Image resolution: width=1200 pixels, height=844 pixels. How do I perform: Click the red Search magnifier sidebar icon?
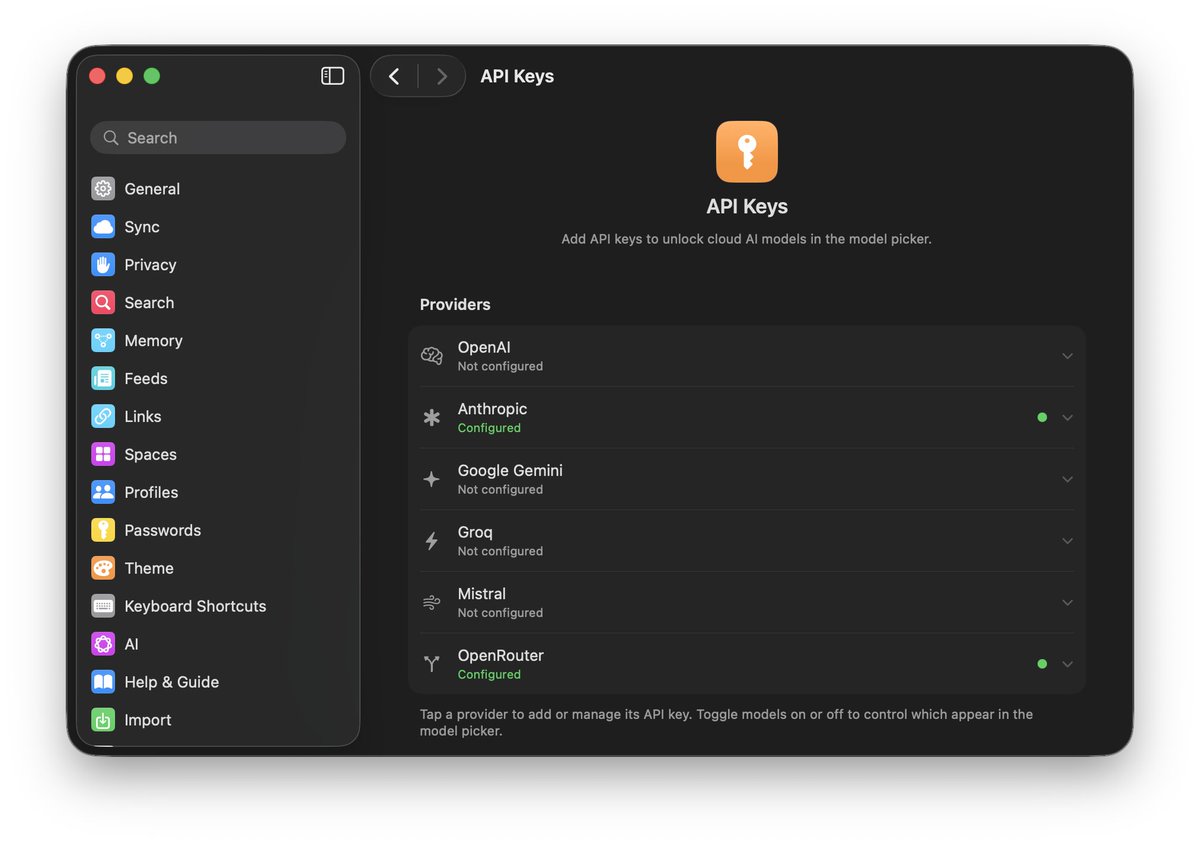click(x=103, y=303)
